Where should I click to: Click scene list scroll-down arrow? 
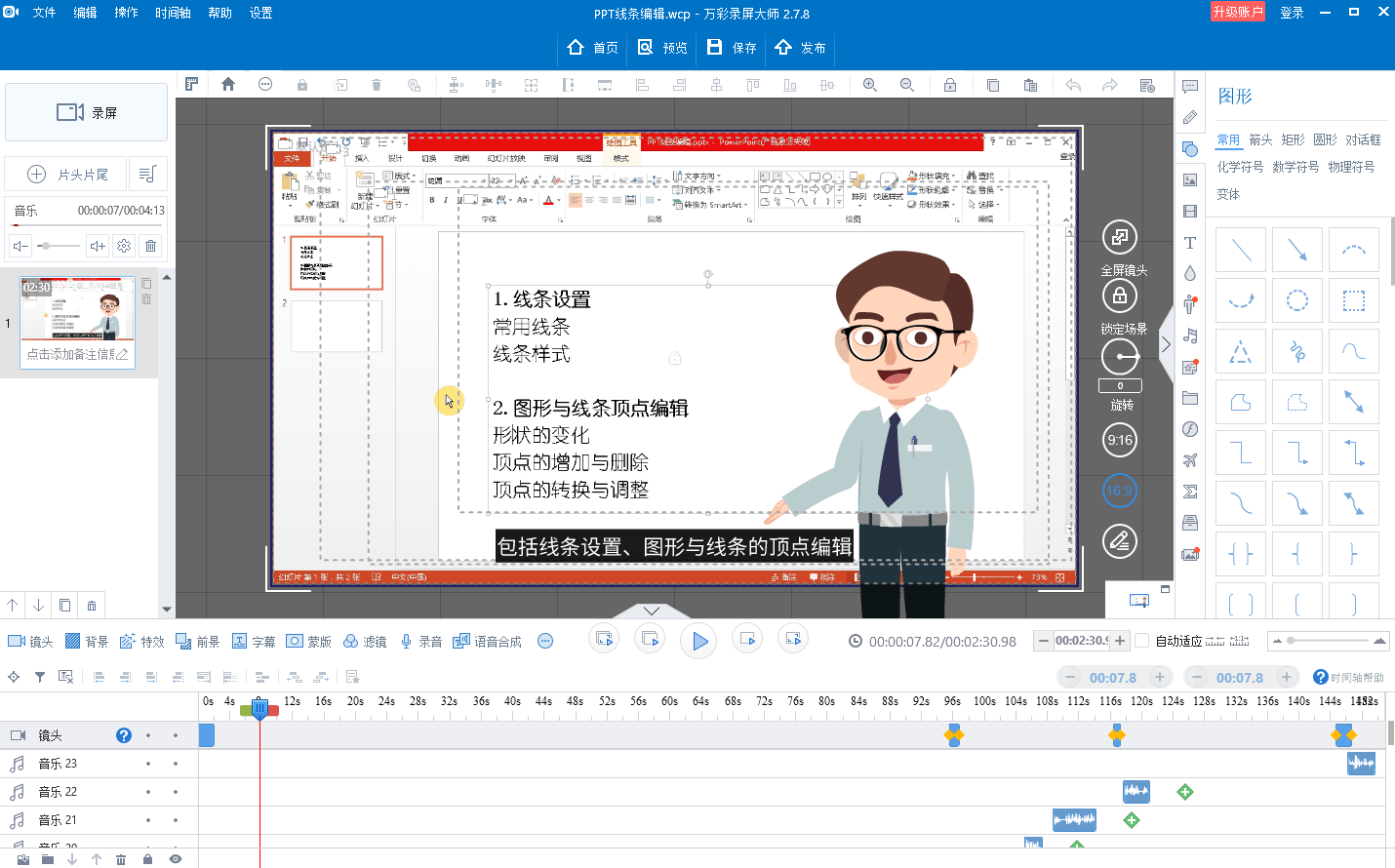click(x=167, y=609)
